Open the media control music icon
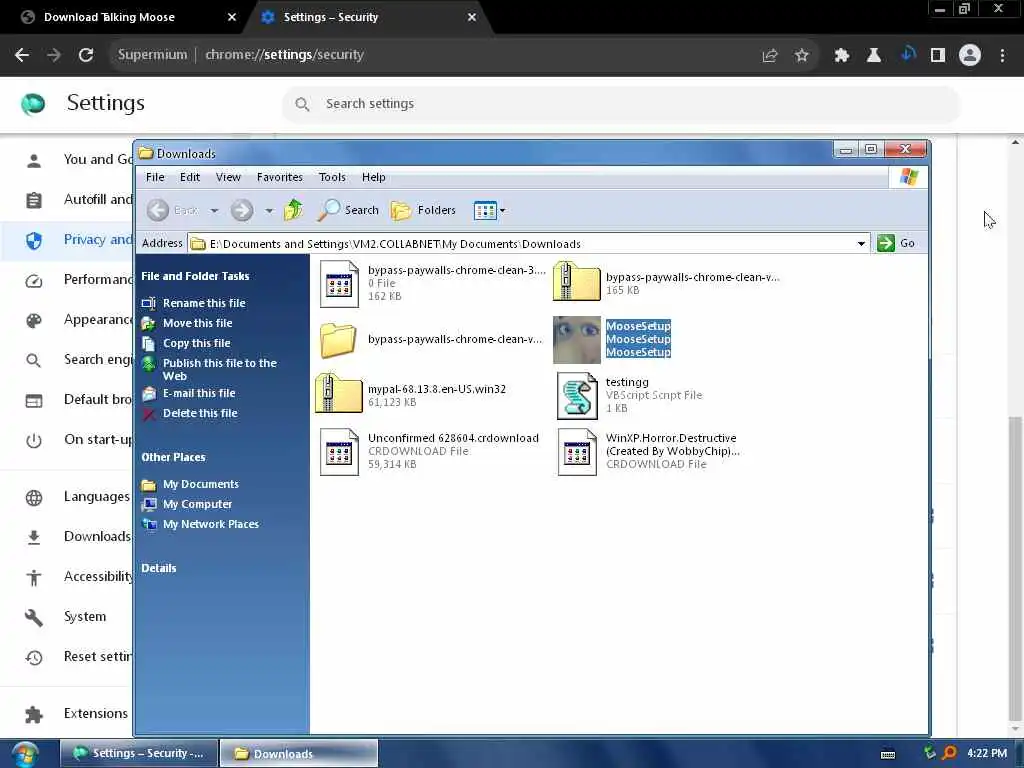This screenshot has width=1024, height=768. coord(907,54)
